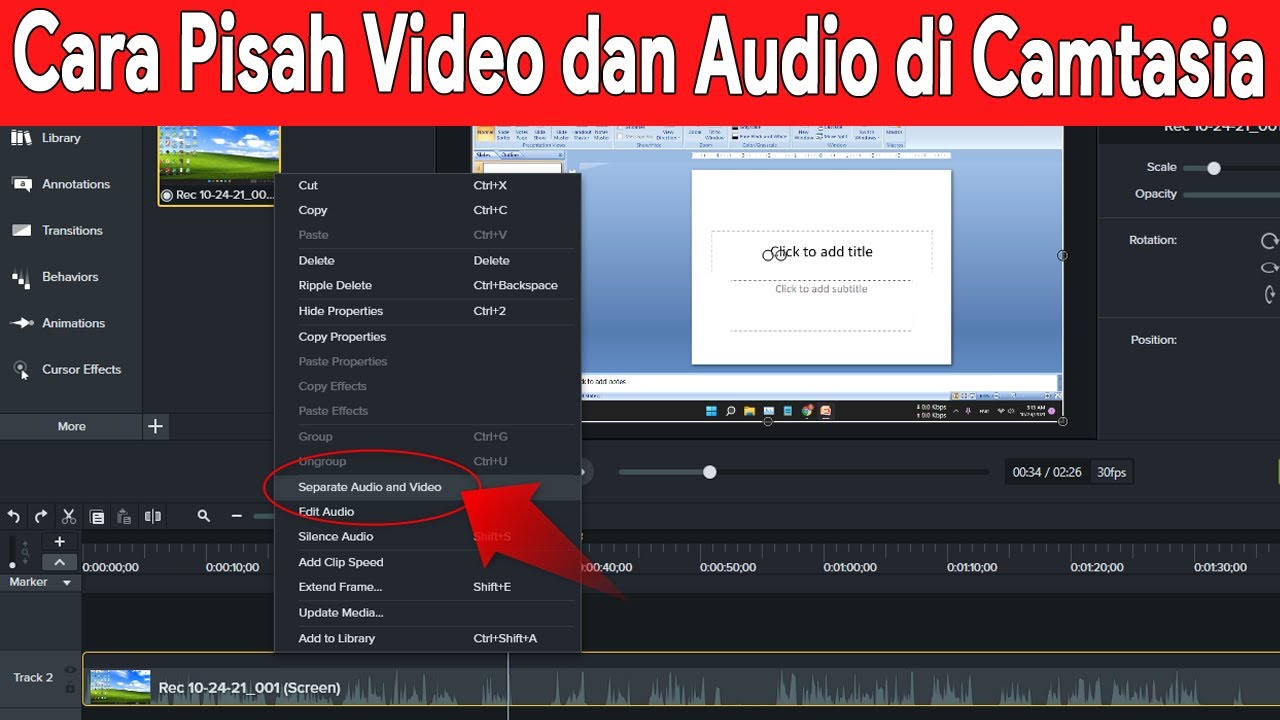Choose Extend Frame... menu entry
Image resolution: width=1280 pixels, height=720 pixels.
point(428,587)
